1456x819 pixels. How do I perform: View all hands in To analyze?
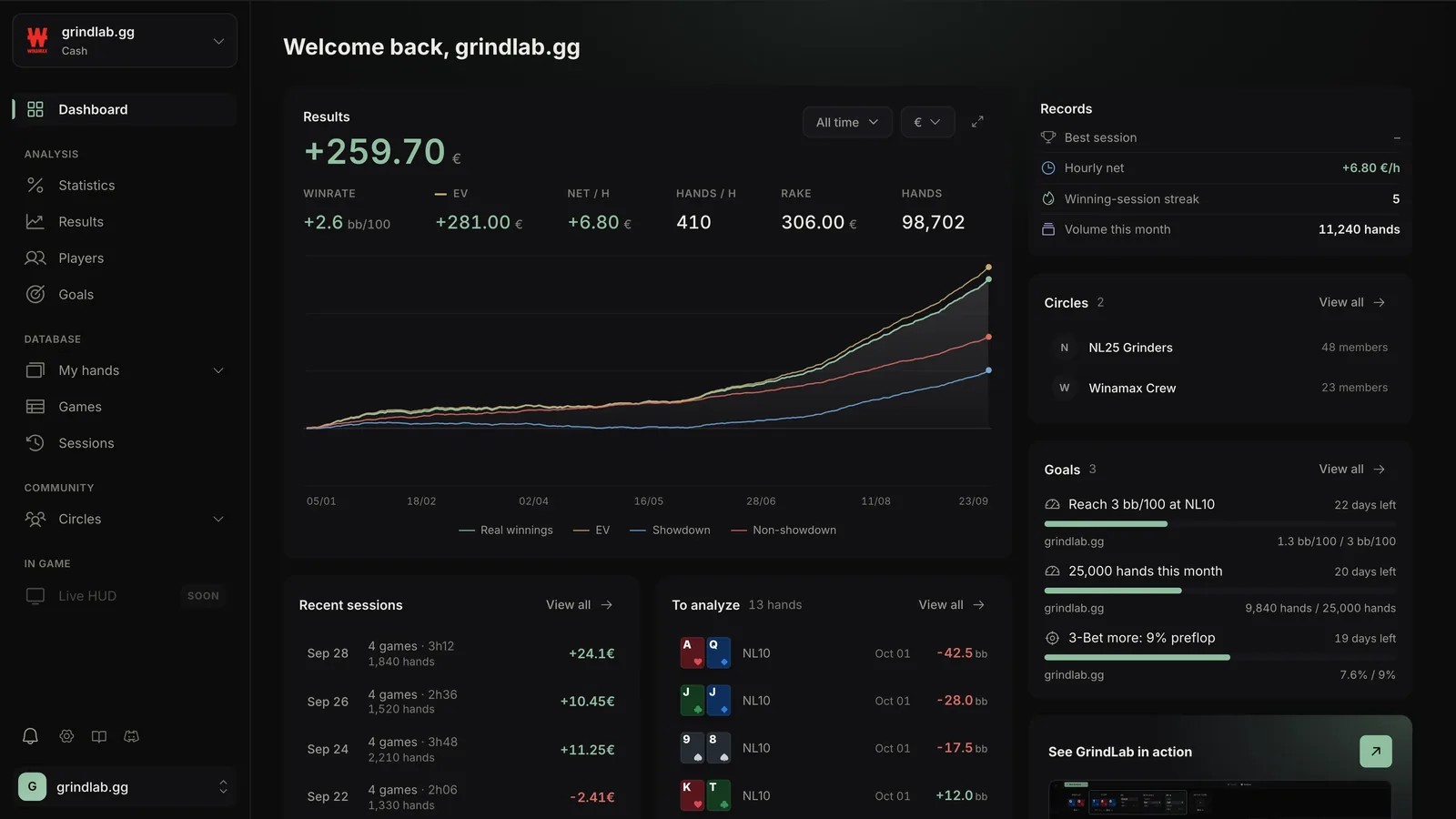[x=952, y=605]
